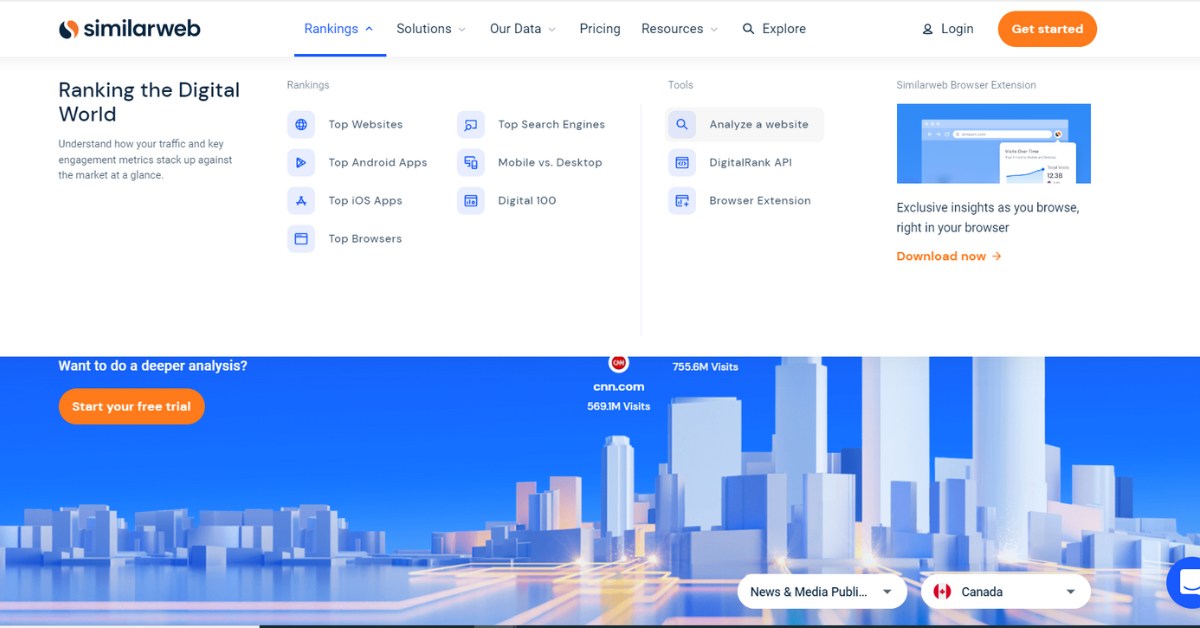The width and height of the screenshot is (1200, 628).
Task: Open the News & Media Publishers category dropdown
Action: click(822, 592)
